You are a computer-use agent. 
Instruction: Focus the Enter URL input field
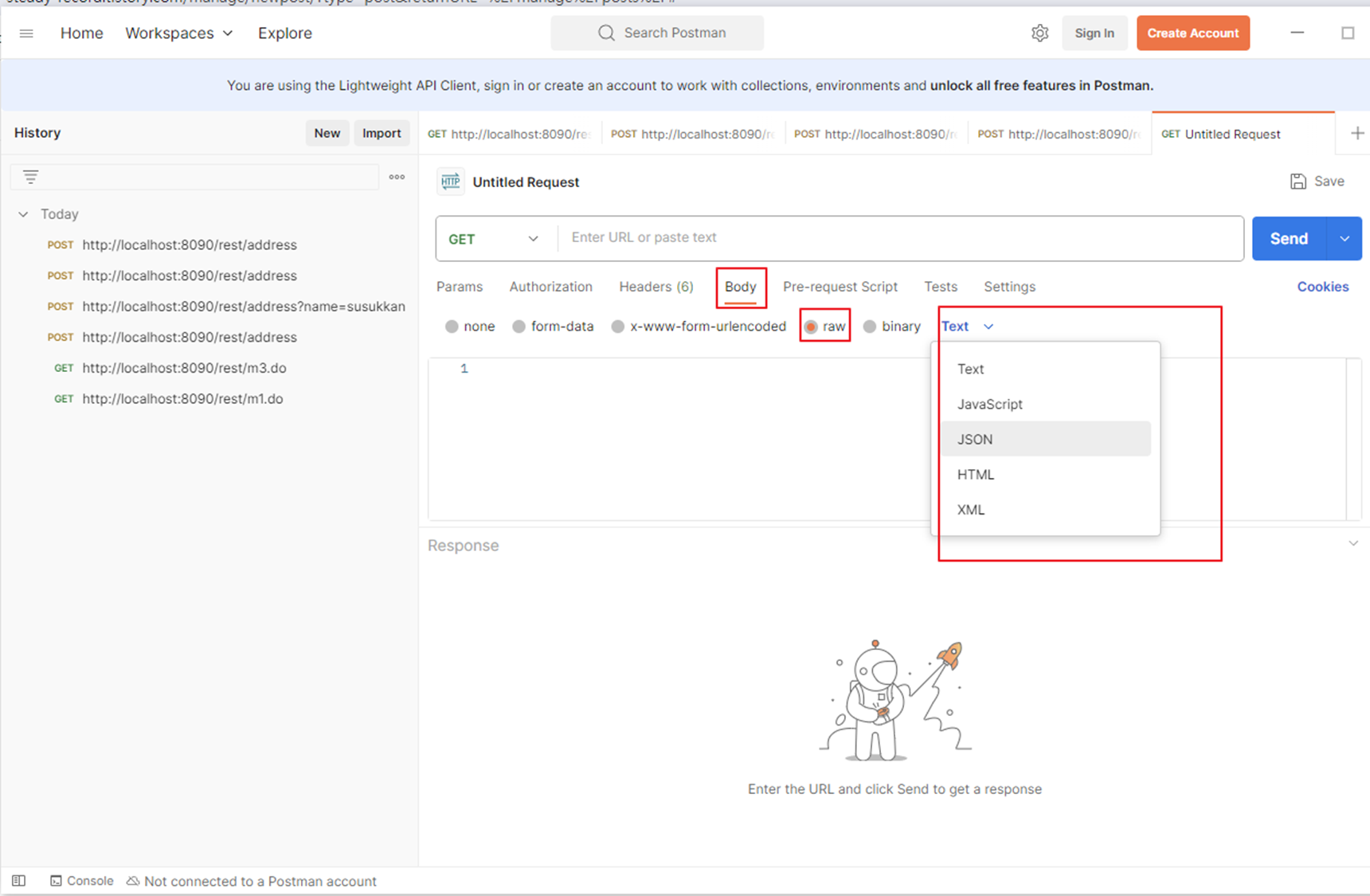[x=900, y=238]
